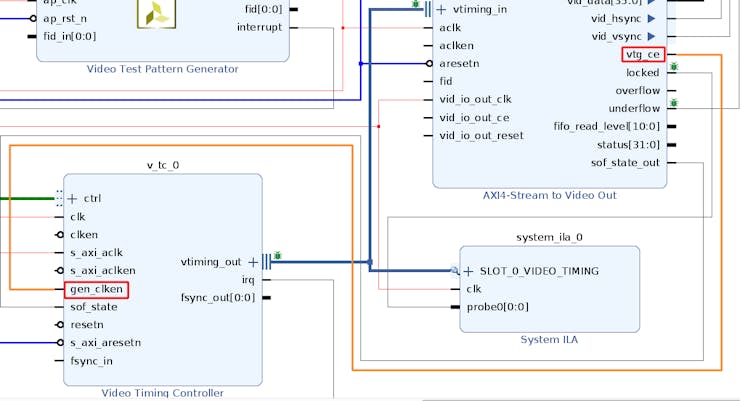Screen dimensions: 740x401
Task: Select the fid input port on Video Out block
Action: click(x=446, y=81)
